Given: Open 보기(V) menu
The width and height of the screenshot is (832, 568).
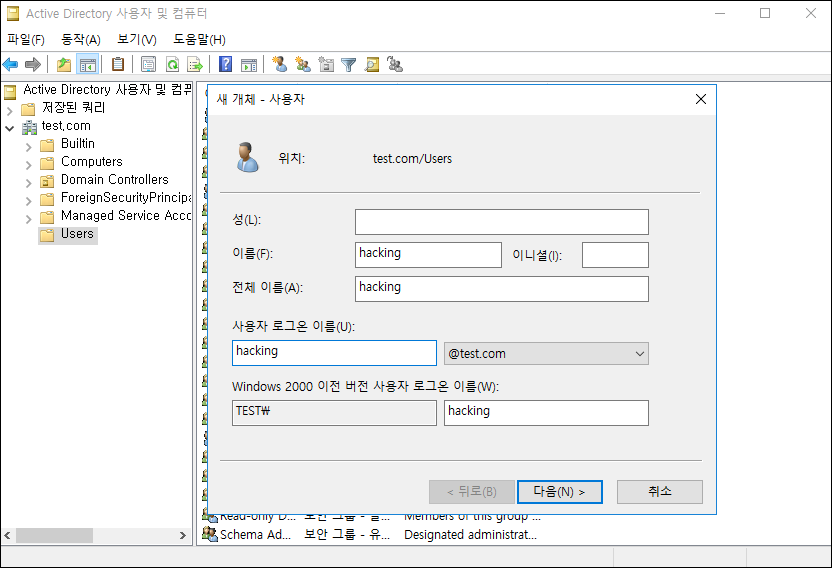Looking at the screenshot, I should coord(136,39).
